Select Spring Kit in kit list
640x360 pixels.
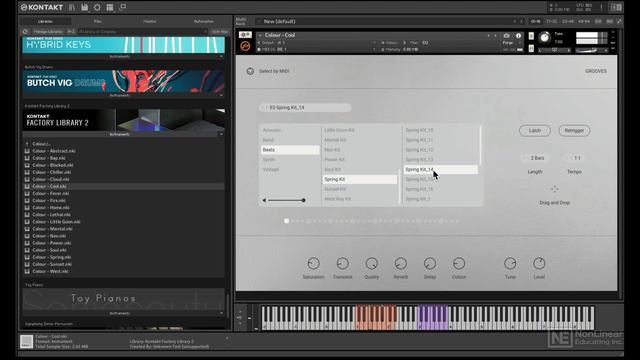tap(360, 179)
